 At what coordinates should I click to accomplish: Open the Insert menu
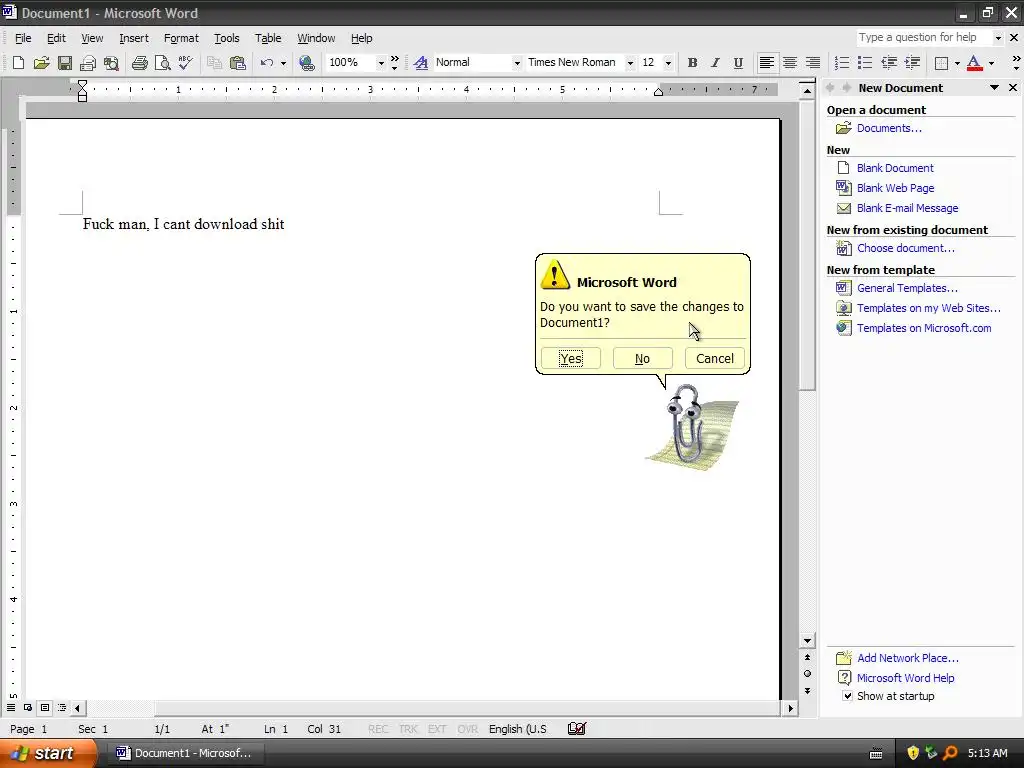click(x=134, y=38)
